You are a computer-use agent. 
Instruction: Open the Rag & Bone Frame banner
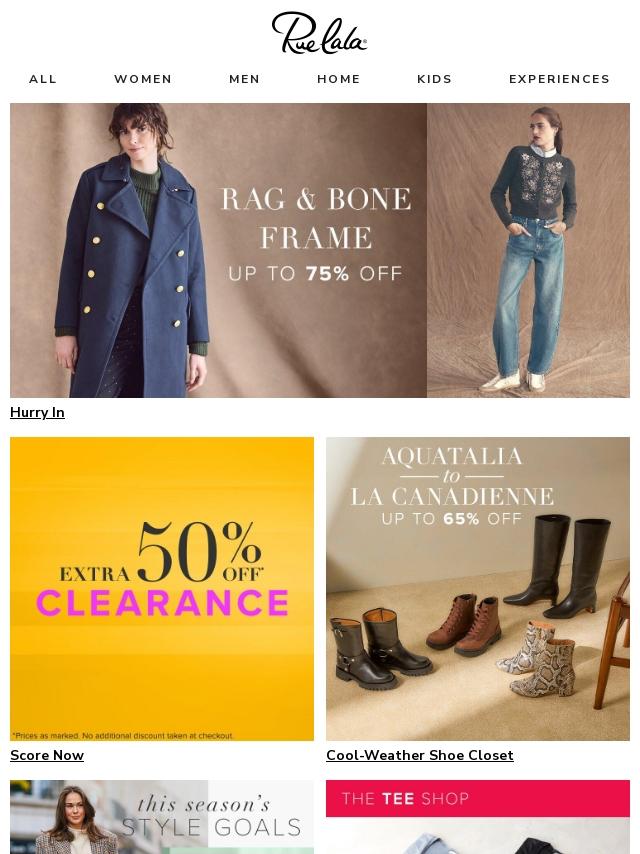click(320, 250)
